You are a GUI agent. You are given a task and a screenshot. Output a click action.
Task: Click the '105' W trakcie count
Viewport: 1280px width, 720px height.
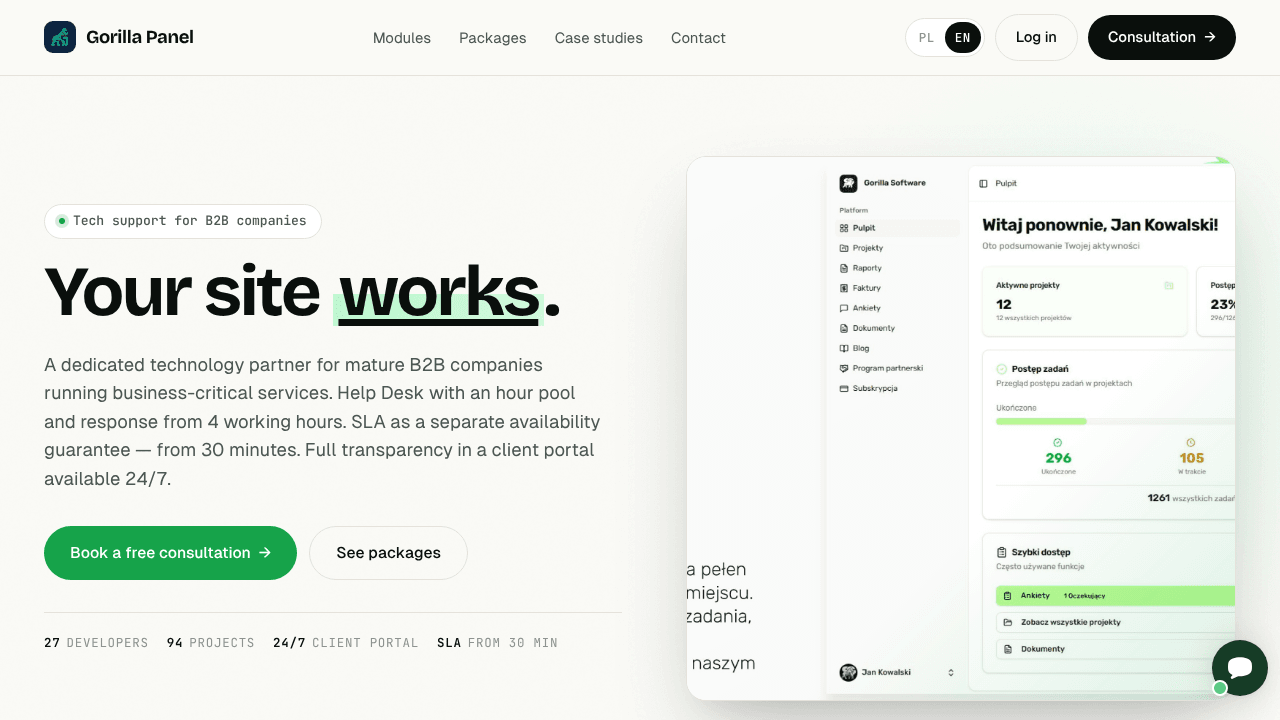click(x=1191, y=458)
